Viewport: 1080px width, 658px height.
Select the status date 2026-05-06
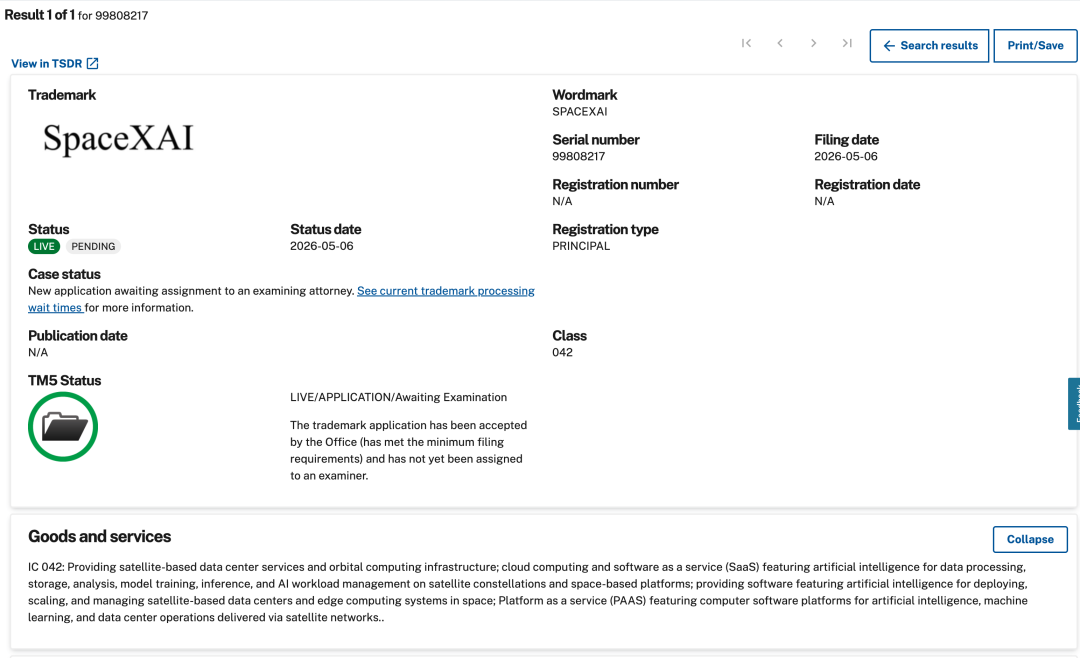(x=322, y=246)
